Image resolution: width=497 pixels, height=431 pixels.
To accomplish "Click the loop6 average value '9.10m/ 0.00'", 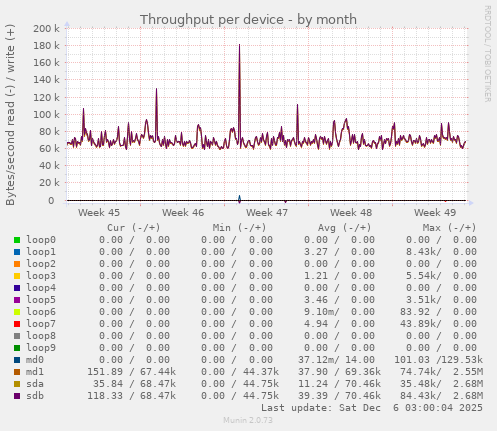I will pos(339,312).
